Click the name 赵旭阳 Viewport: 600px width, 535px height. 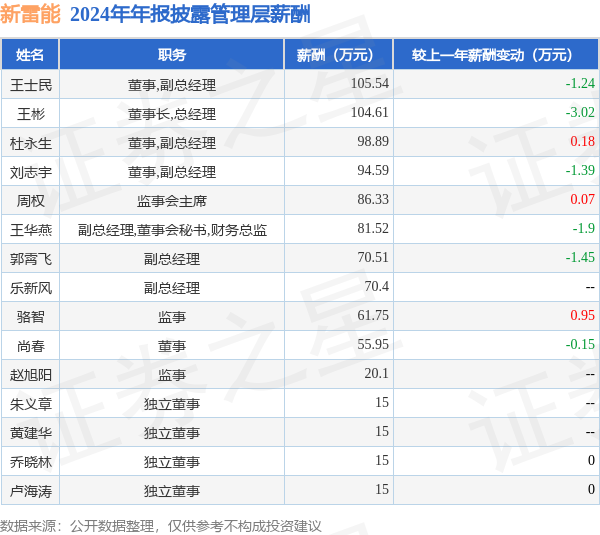click(x=31, y=375)
